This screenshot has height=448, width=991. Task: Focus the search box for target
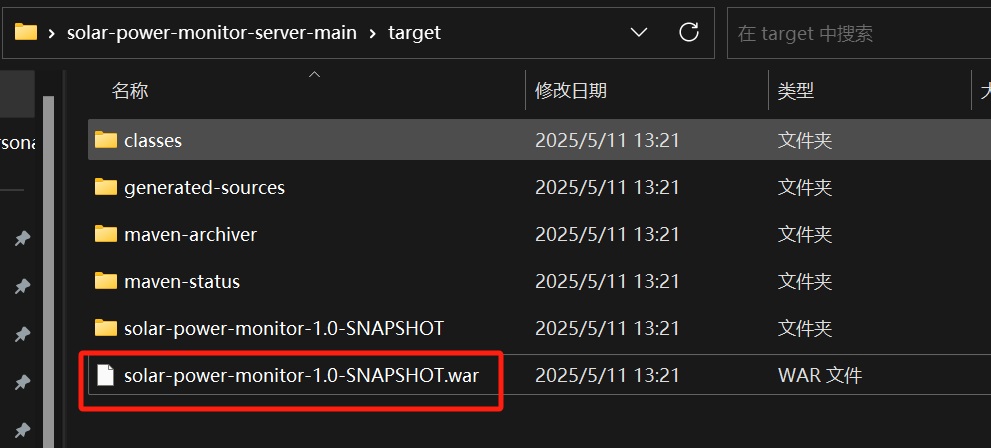pyautogui.click(x=859, y=33)
